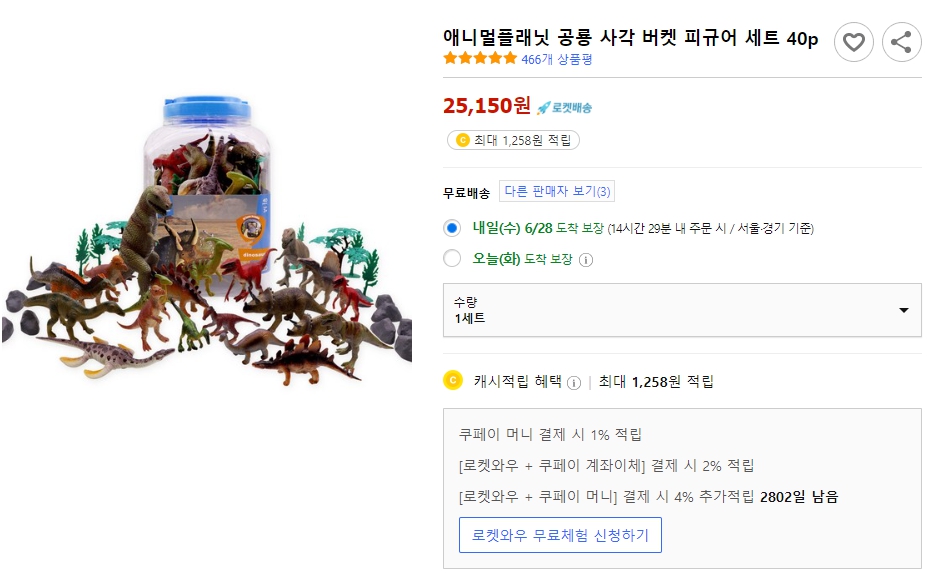Screen dimensions: 927x573
Task: Click 쿠페이 머니 결제 시 1% 적립 line
Action: (550, 435)
